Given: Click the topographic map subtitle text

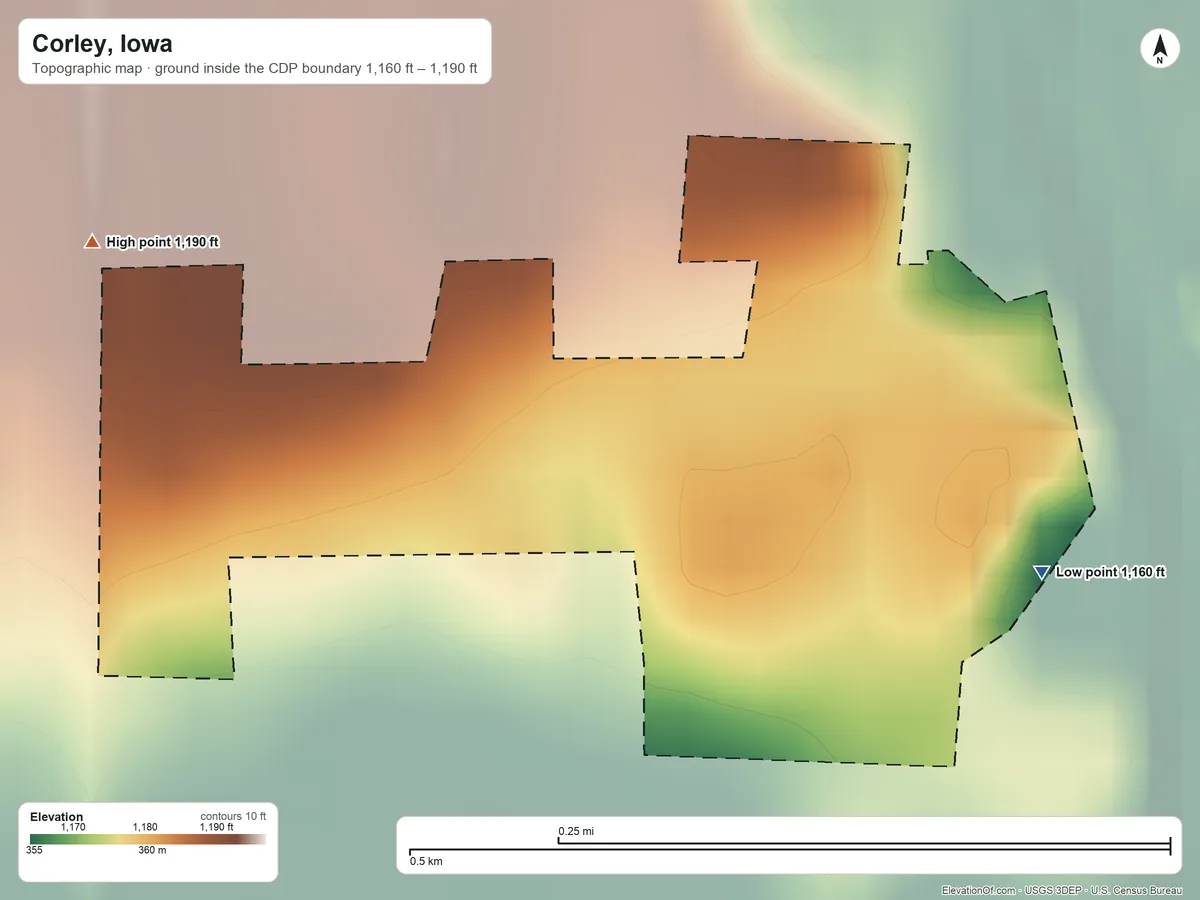Looking at the screenshot, I should click(x=255, y=71).
